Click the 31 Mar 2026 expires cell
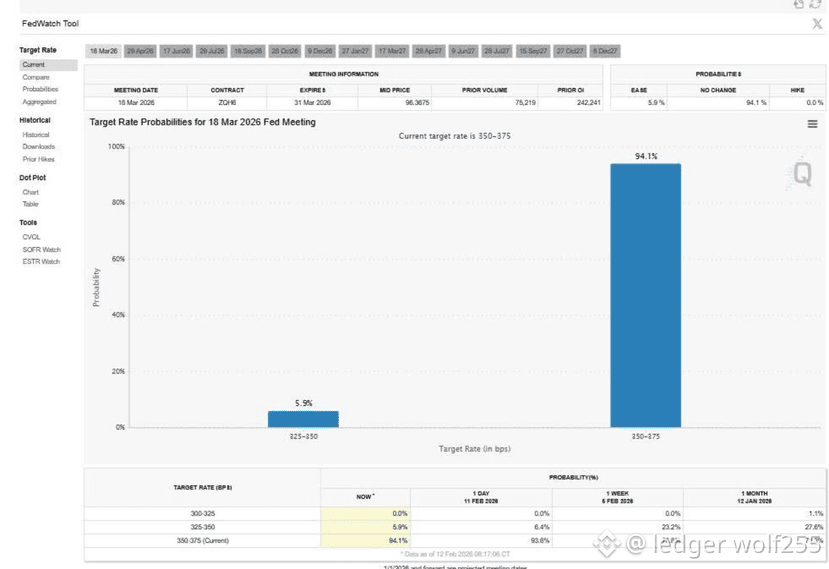 pos(312,103)
